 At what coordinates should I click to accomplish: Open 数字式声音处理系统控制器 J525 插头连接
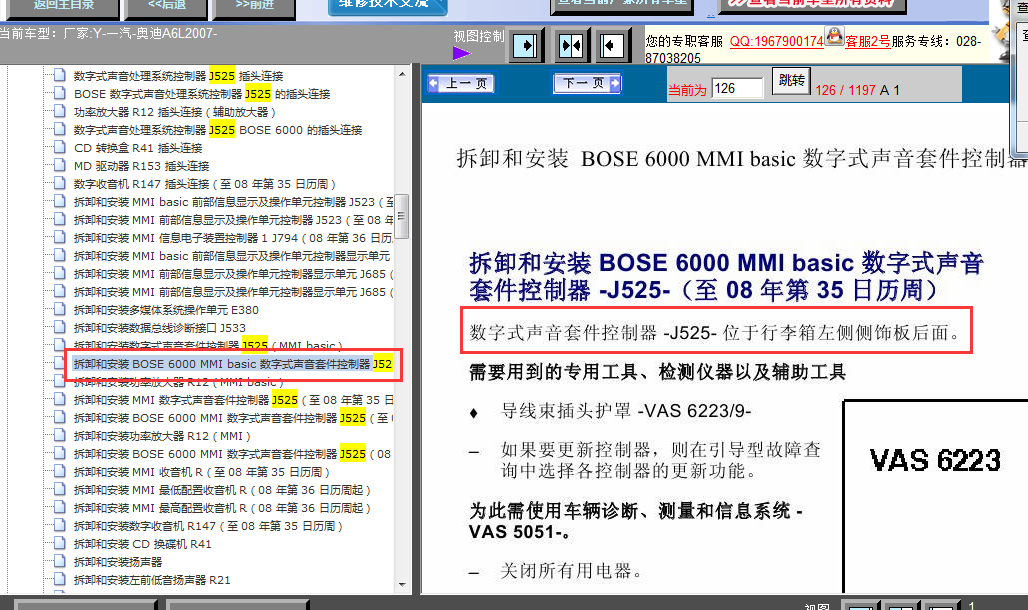(178, 76)
